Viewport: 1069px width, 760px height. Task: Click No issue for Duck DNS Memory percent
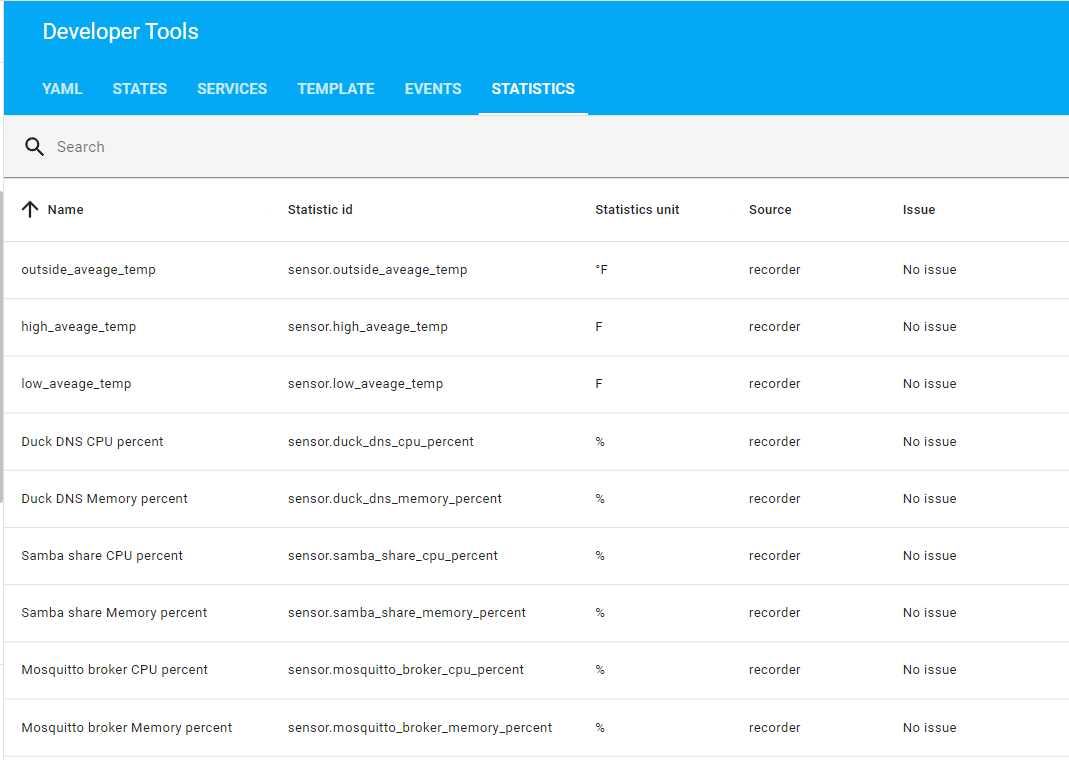tap(929, 498)
